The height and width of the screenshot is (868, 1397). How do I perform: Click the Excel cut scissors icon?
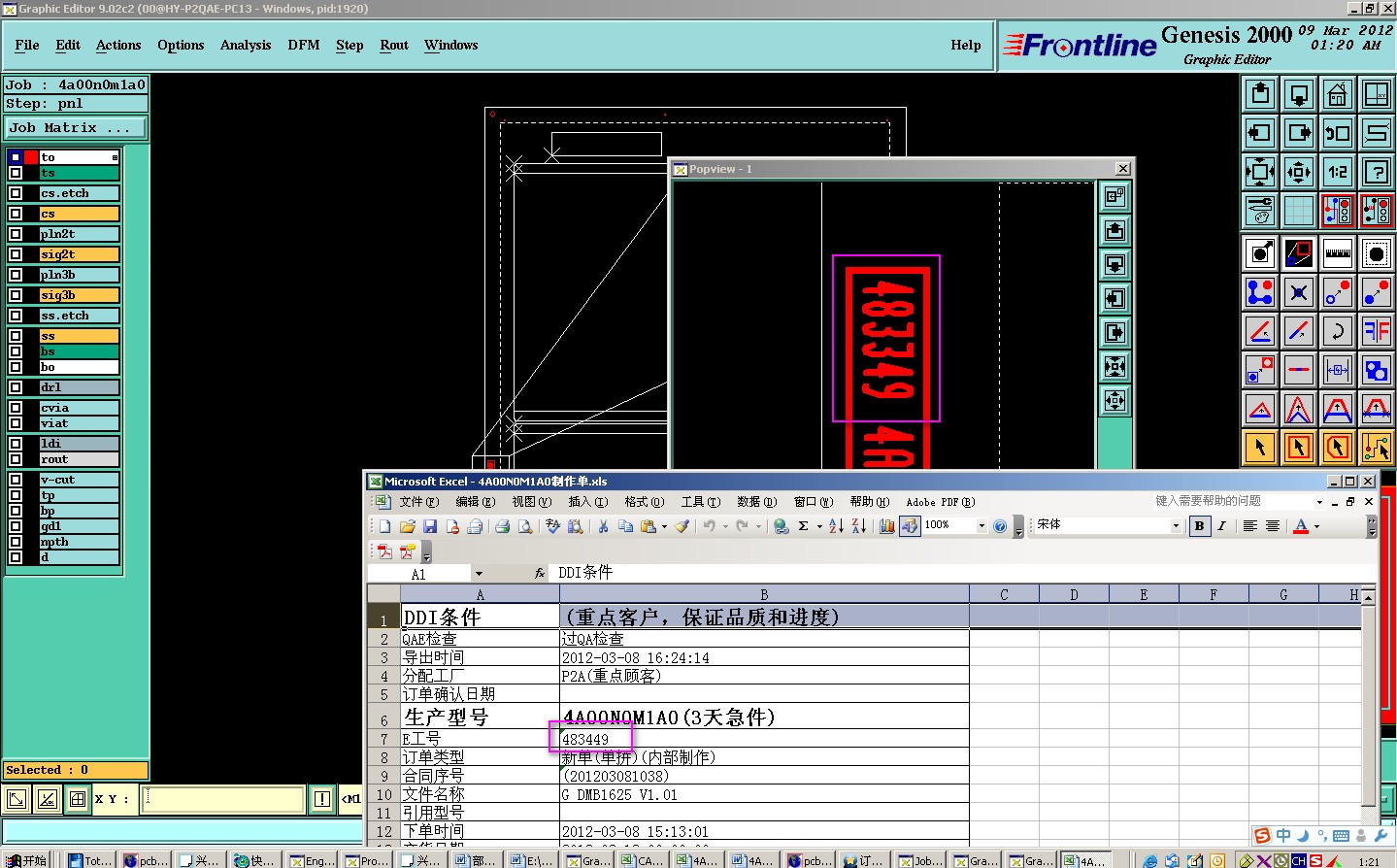tap(603, 526)
